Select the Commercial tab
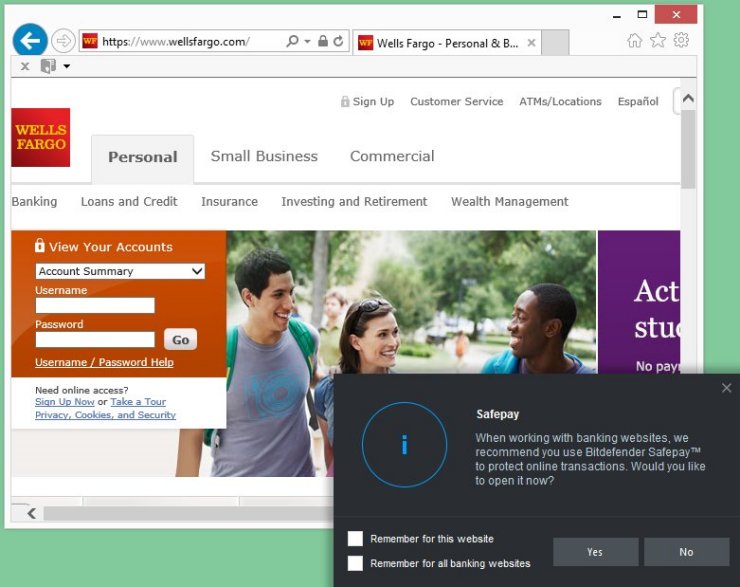The width and height of the screenshot is (740, 587). click(x=392, y=156)
